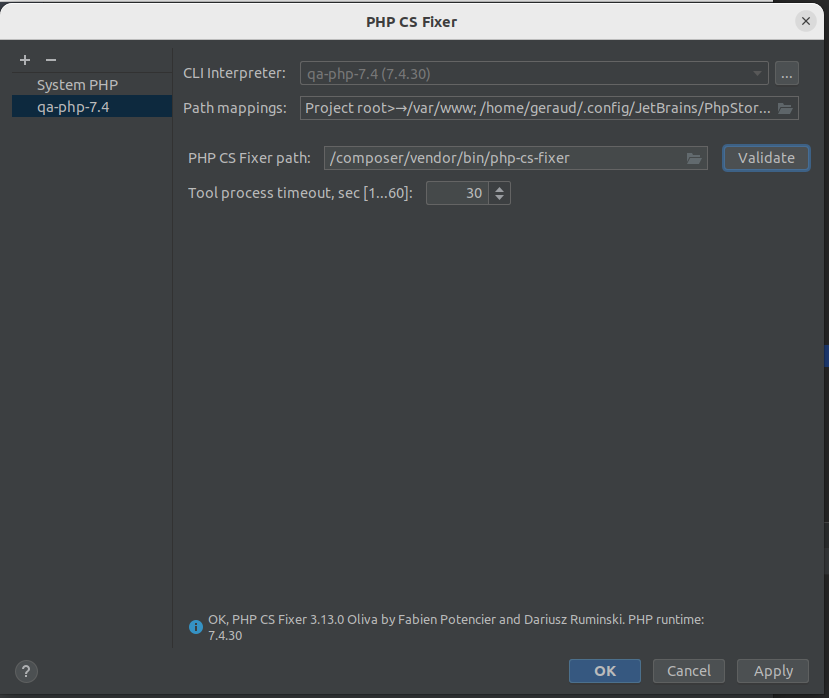Click the 'OK, PHP CS Fixer 3.13.0' message
The height and width of the screenshot is (698, 829).
click(456, 627)
